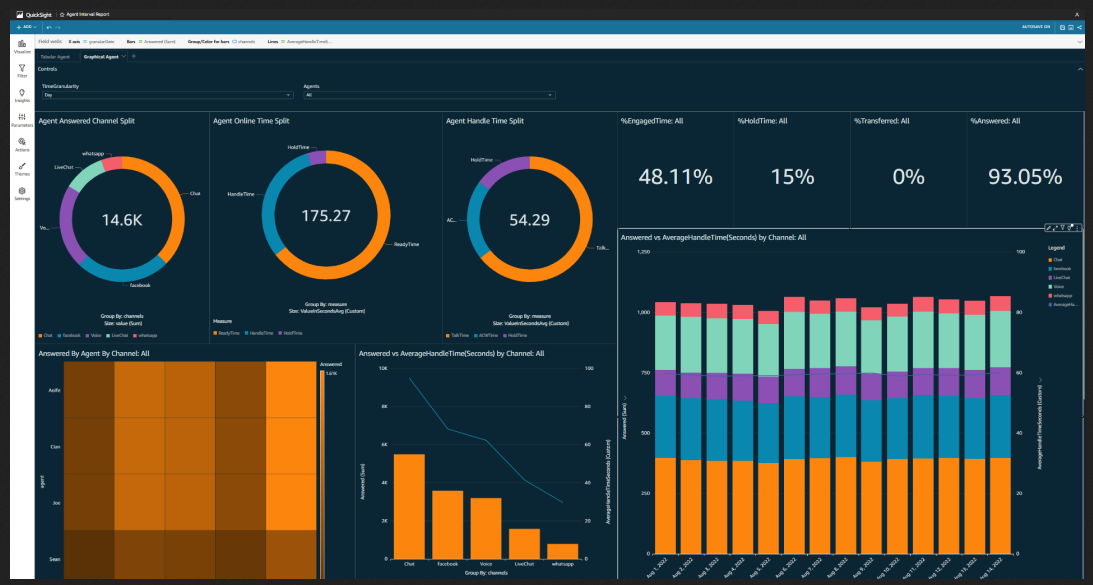Click the LiveChat legend swatch in stacked chart
This screenshot has width=1093, height=585.
coord(1050,278)
